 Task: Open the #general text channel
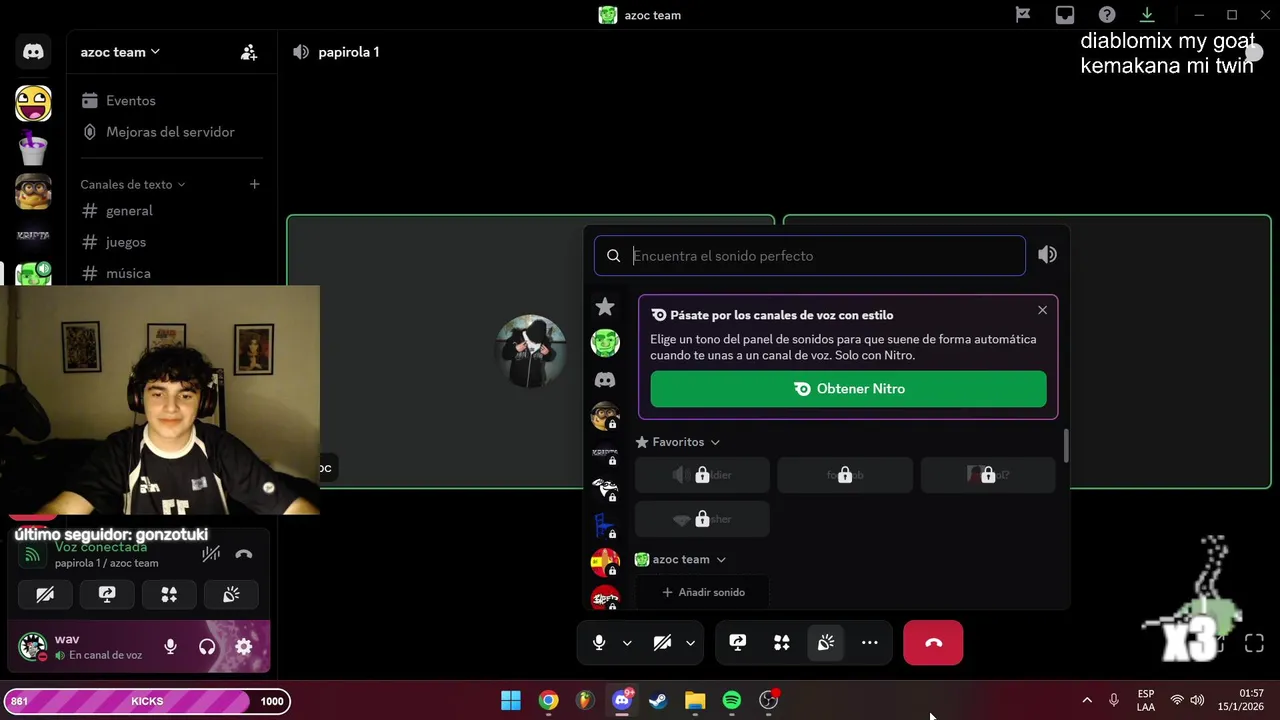129,211
